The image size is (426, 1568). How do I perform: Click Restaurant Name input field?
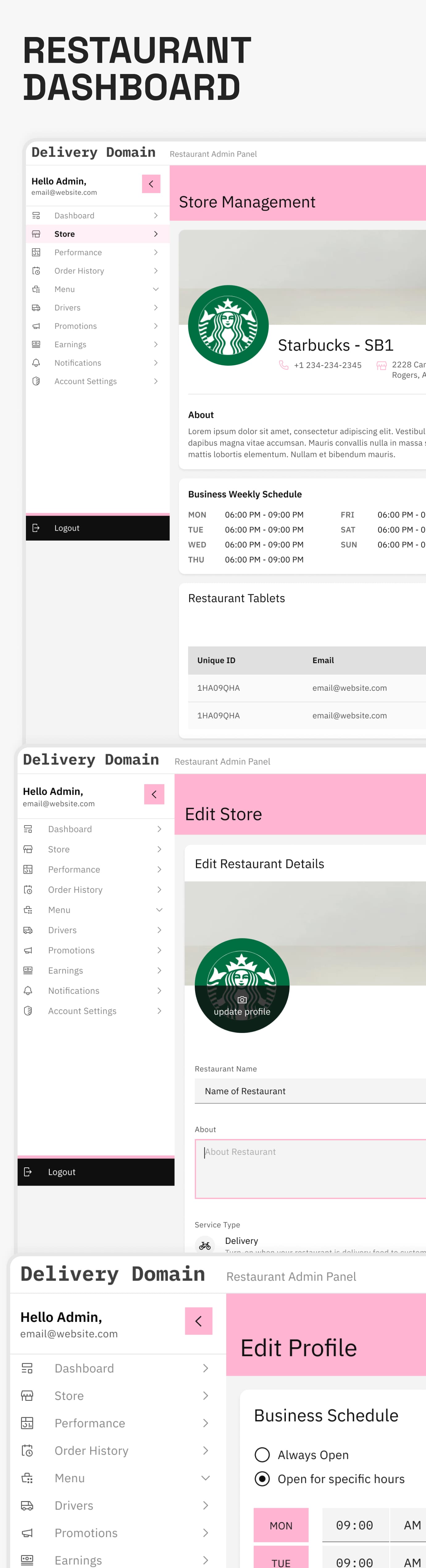(310, 1091)
